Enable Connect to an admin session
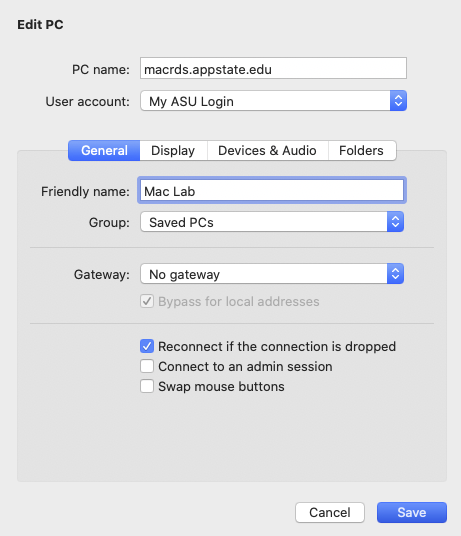The width and height of the screenshot is (461, 536). [x=147, y=366]
